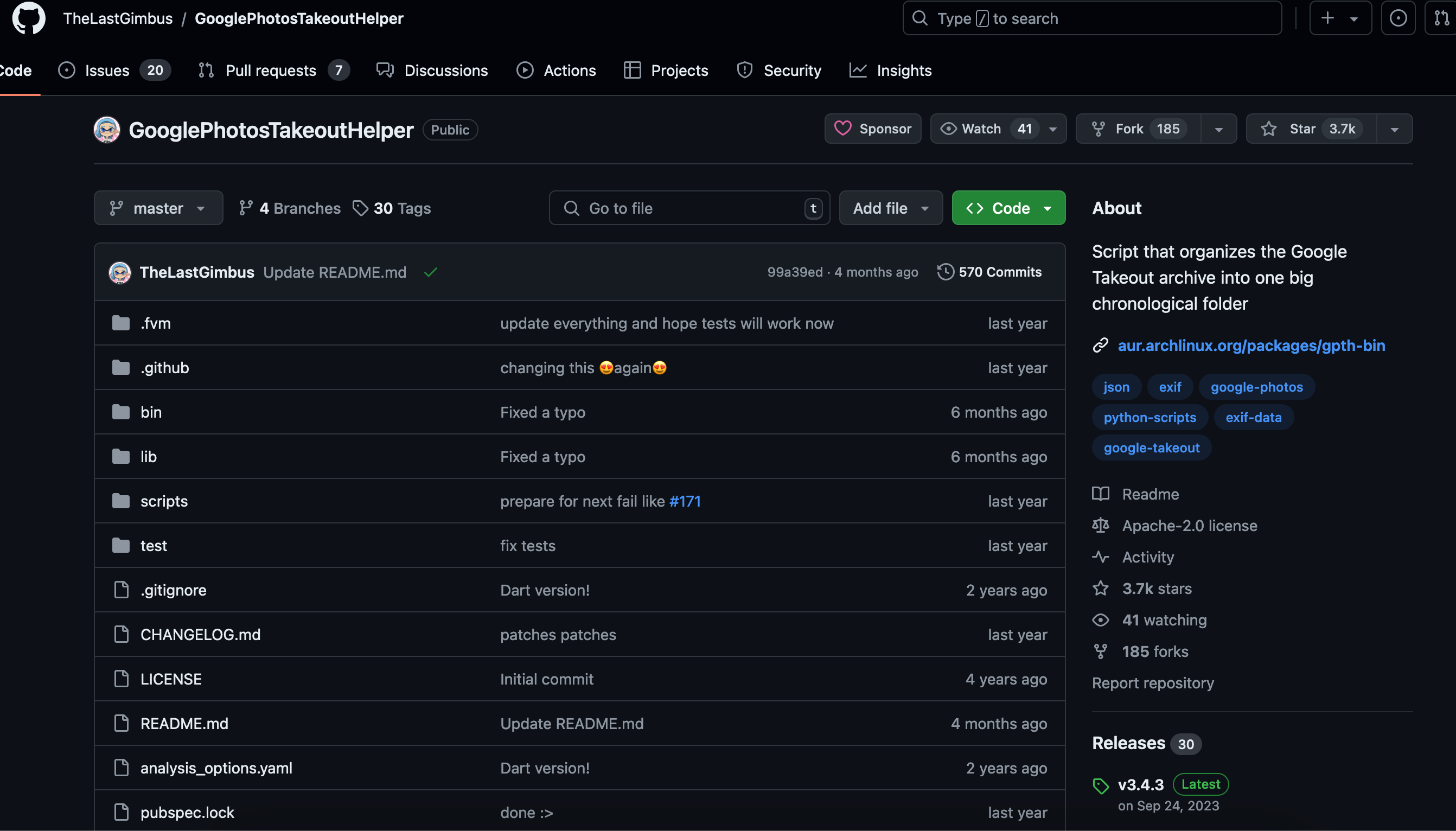Open the aur.archlinux.org package link
This screenshot has height=831, width=1456.
1251,346
